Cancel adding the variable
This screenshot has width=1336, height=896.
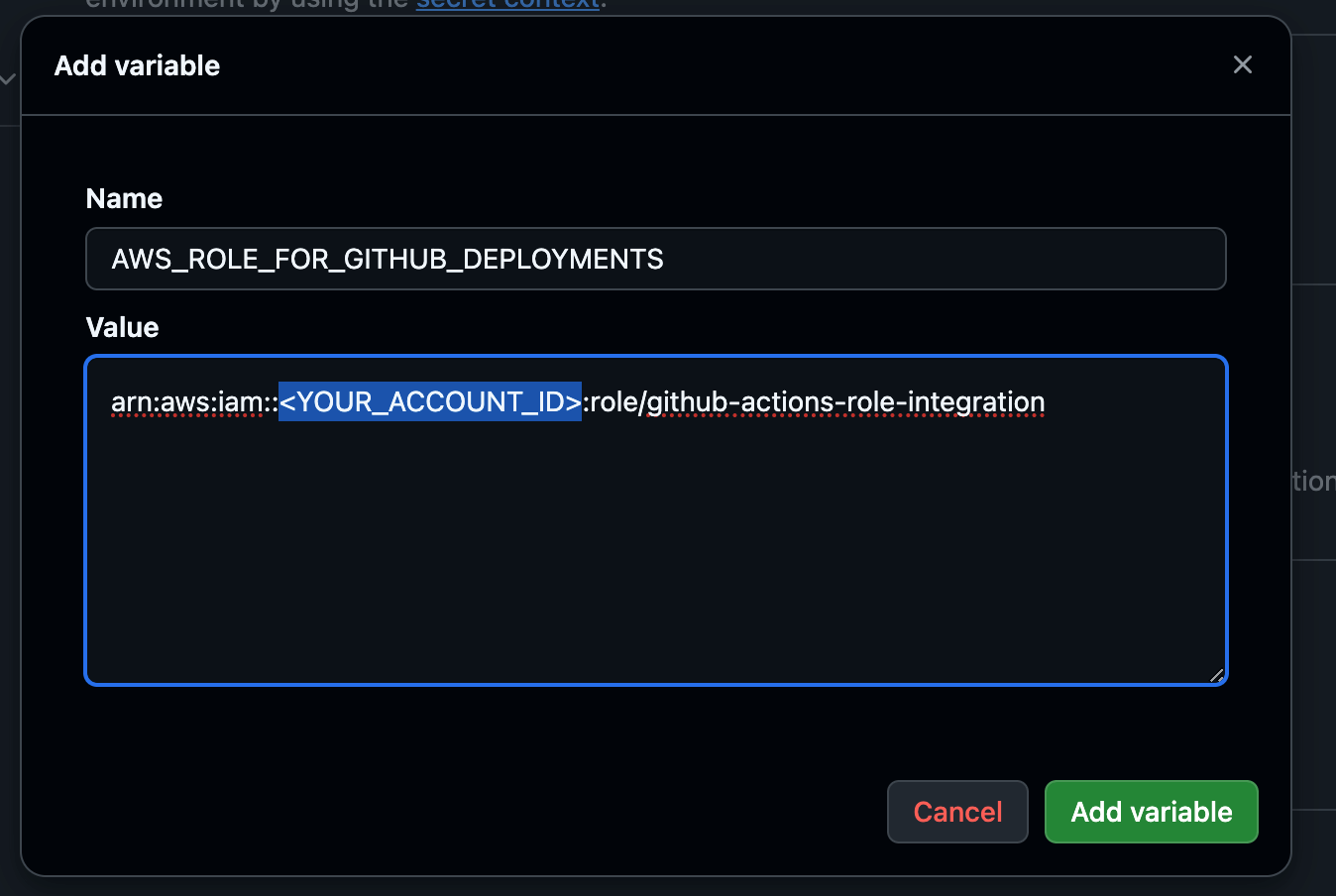[956, 812]
